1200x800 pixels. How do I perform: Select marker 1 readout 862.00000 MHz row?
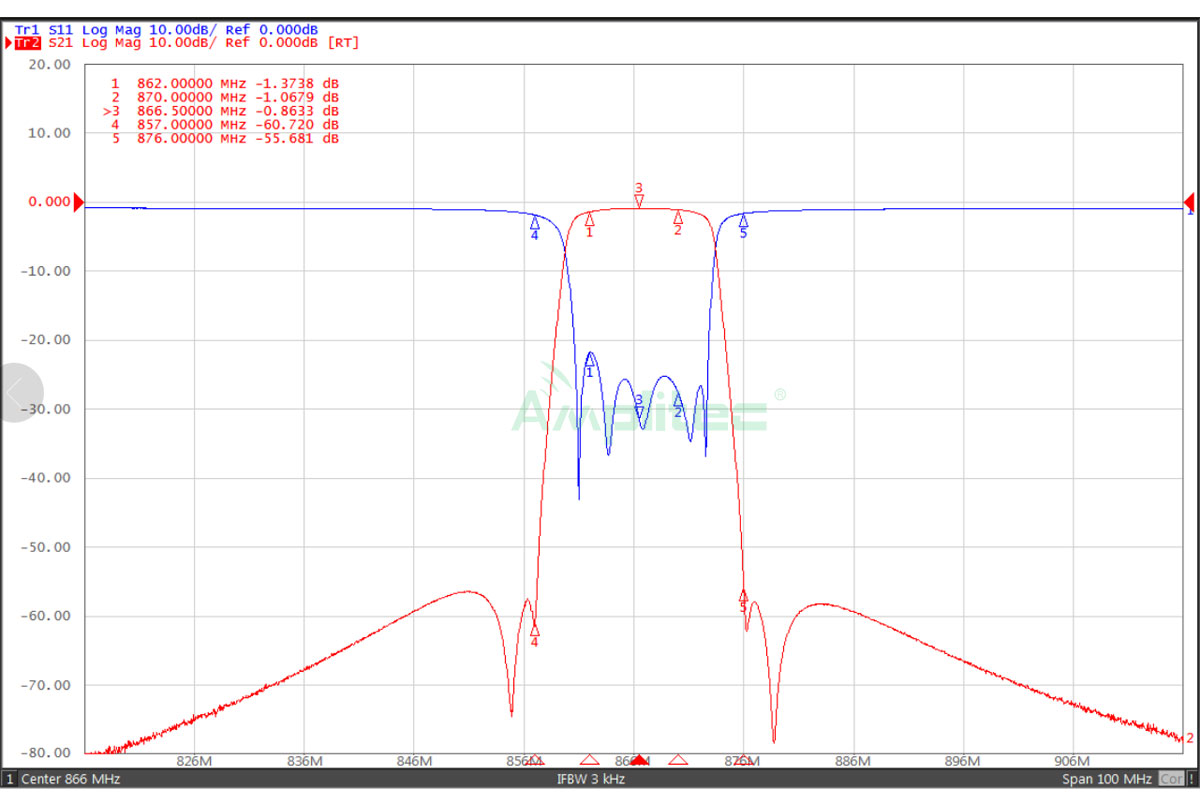[x=225, y=83]
